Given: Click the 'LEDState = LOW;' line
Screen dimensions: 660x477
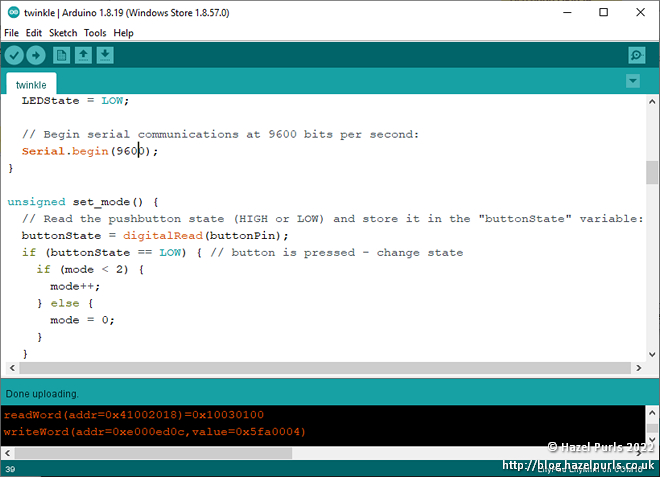Looking at the screenshot, I should [75, 101].
